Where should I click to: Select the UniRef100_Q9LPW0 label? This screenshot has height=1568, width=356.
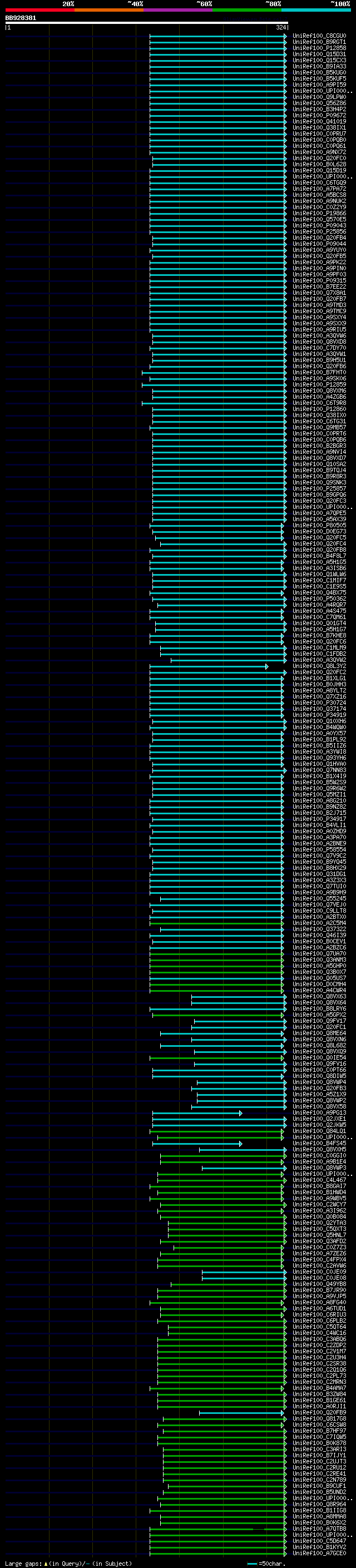[319, 97]
